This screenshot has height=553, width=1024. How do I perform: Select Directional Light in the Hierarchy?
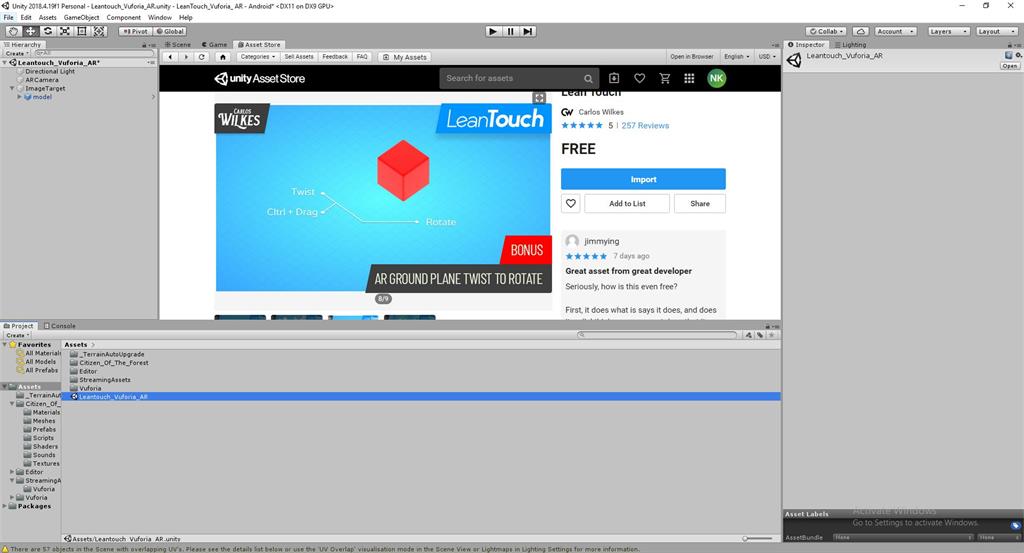50,71
